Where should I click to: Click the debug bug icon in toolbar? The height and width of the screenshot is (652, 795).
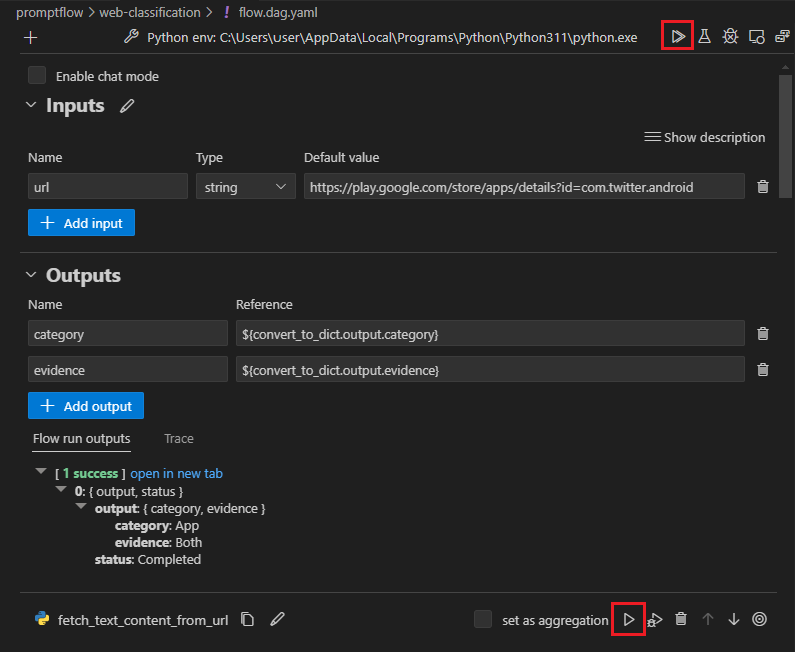(x=730, y=37)
